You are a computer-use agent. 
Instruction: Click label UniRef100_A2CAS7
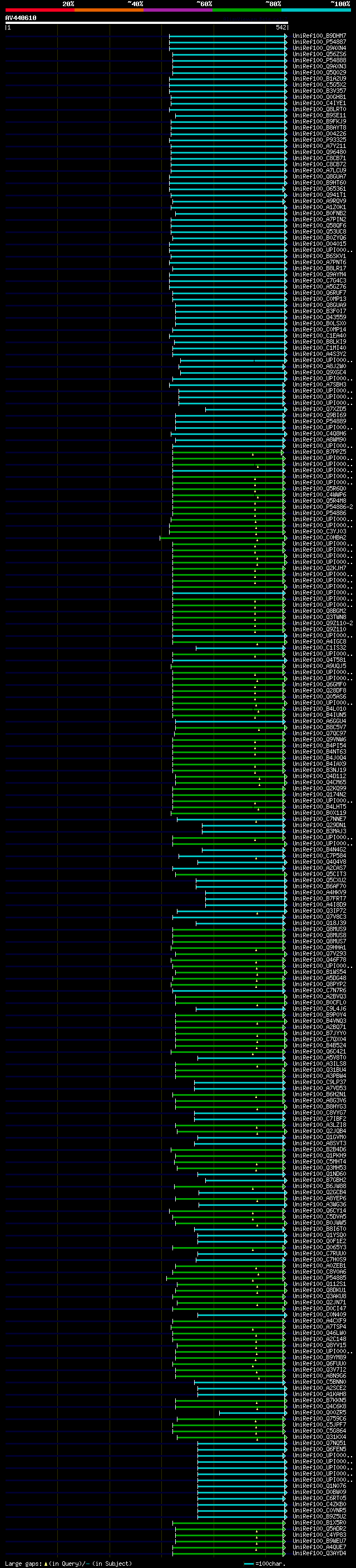(x=319, y=868)
